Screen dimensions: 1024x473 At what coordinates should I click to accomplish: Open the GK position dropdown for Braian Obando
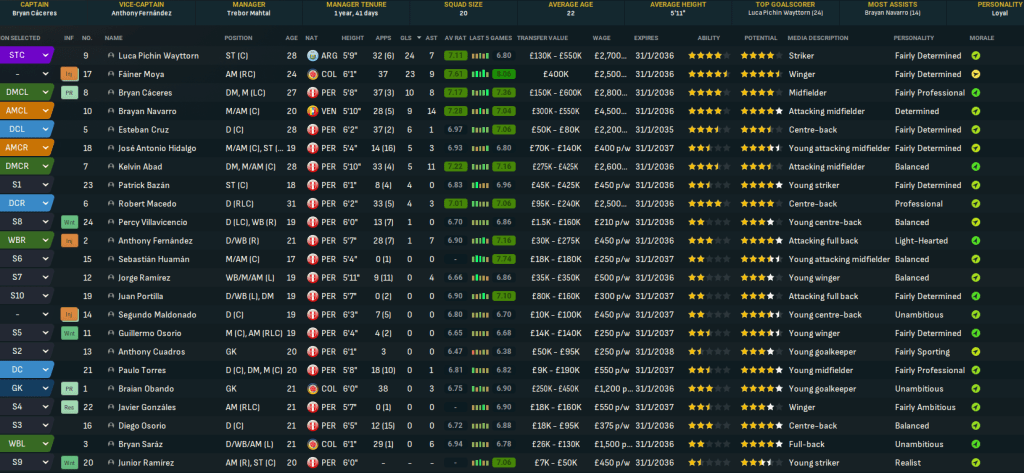[x=26, y=389]
